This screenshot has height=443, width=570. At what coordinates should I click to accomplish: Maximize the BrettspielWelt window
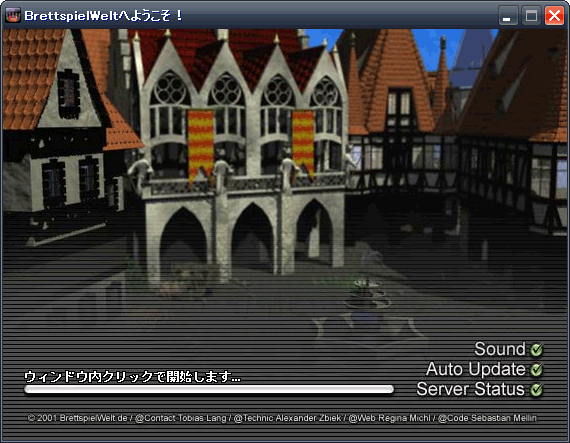[x=531, y=16]
